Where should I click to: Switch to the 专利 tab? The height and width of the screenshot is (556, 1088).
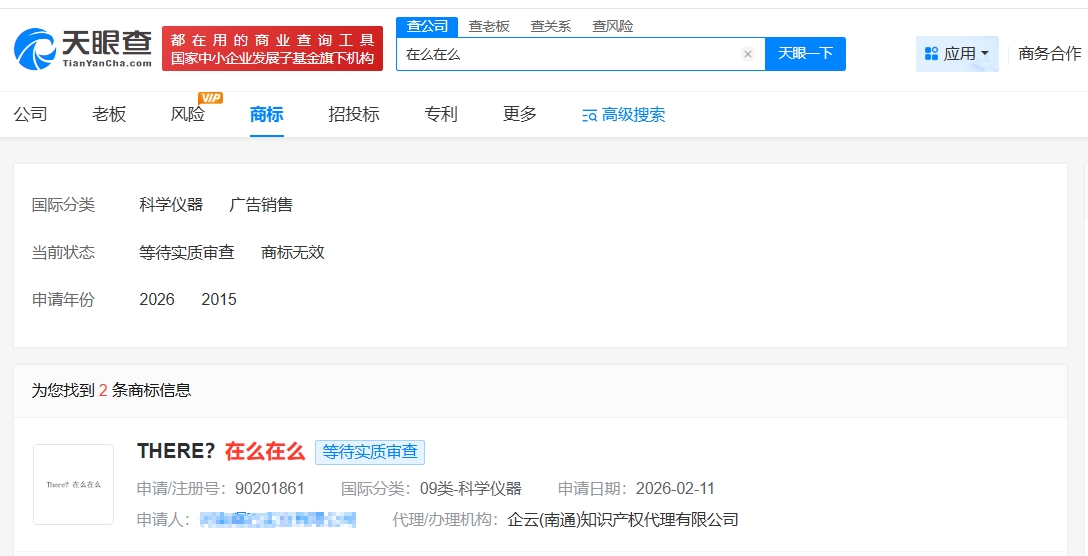point(441,114)
